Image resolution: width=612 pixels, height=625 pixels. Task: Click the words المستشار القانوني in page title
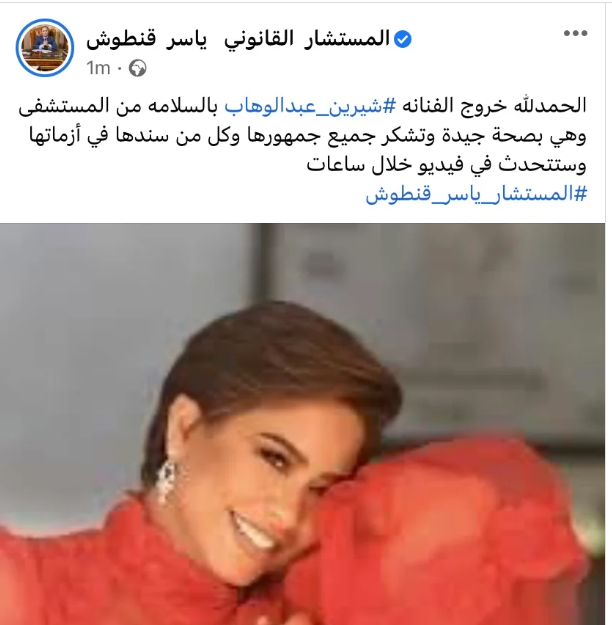pos(307,40)
